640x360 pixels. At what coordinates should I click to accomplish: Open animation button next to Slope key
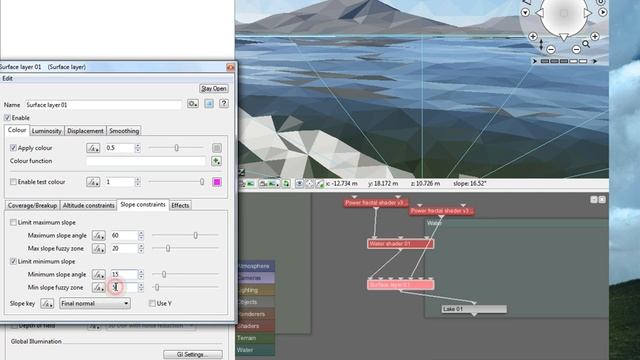[x=47, y=304]
